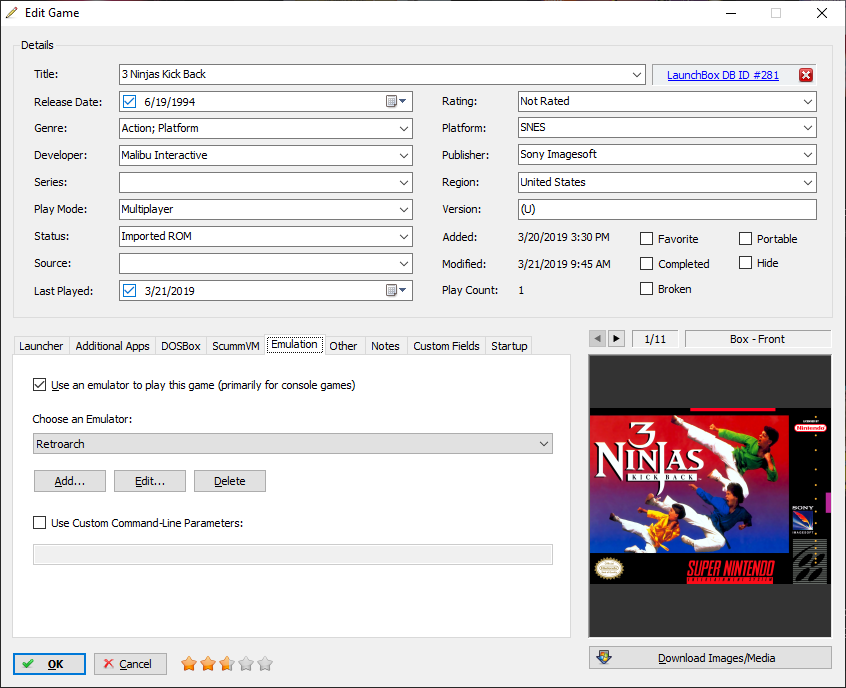Open the Startup tab
The width and height of the screenshot is (846, 688).
[509, 346]
